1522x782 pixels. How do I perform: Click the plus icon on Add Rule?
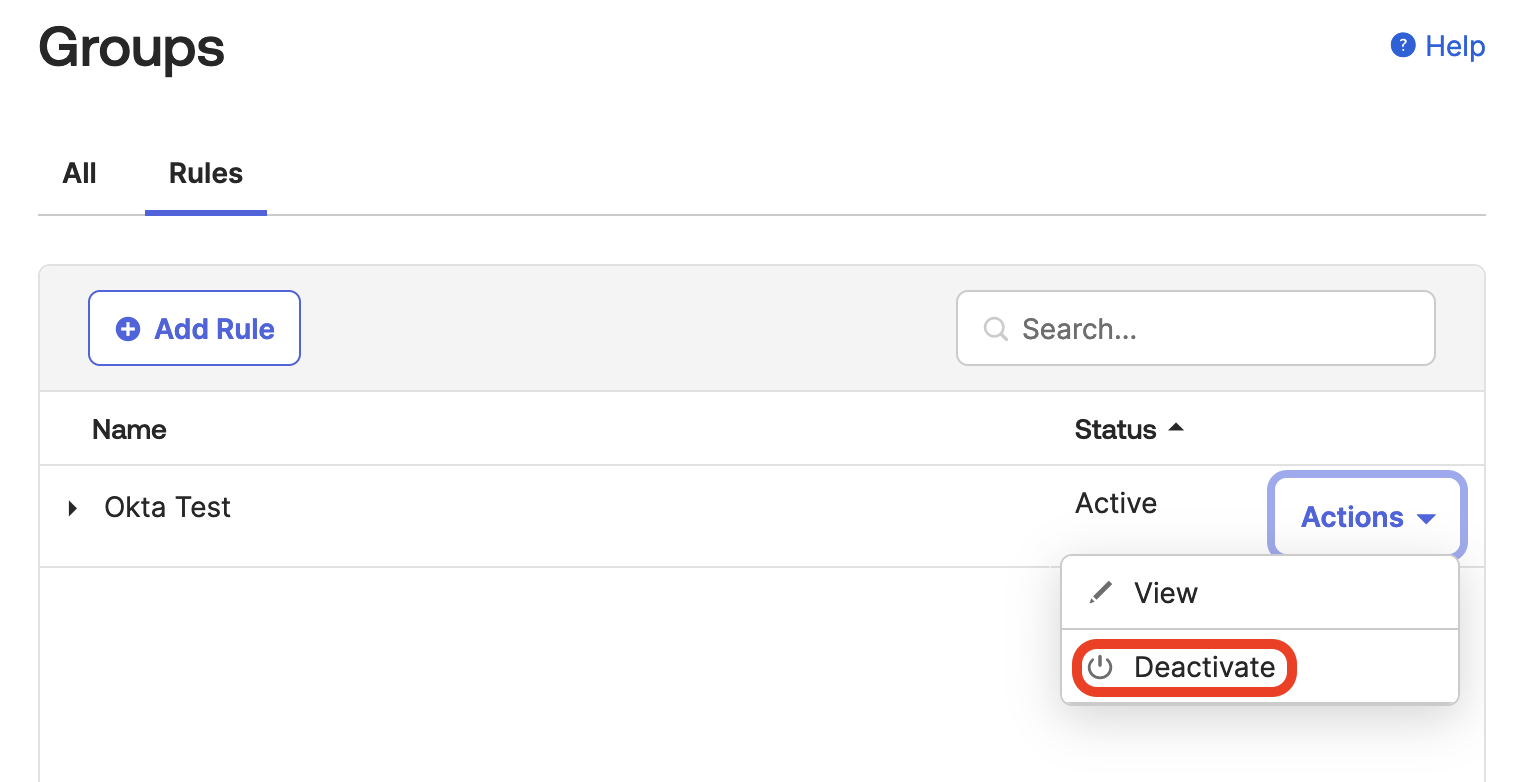coord(128,329)
